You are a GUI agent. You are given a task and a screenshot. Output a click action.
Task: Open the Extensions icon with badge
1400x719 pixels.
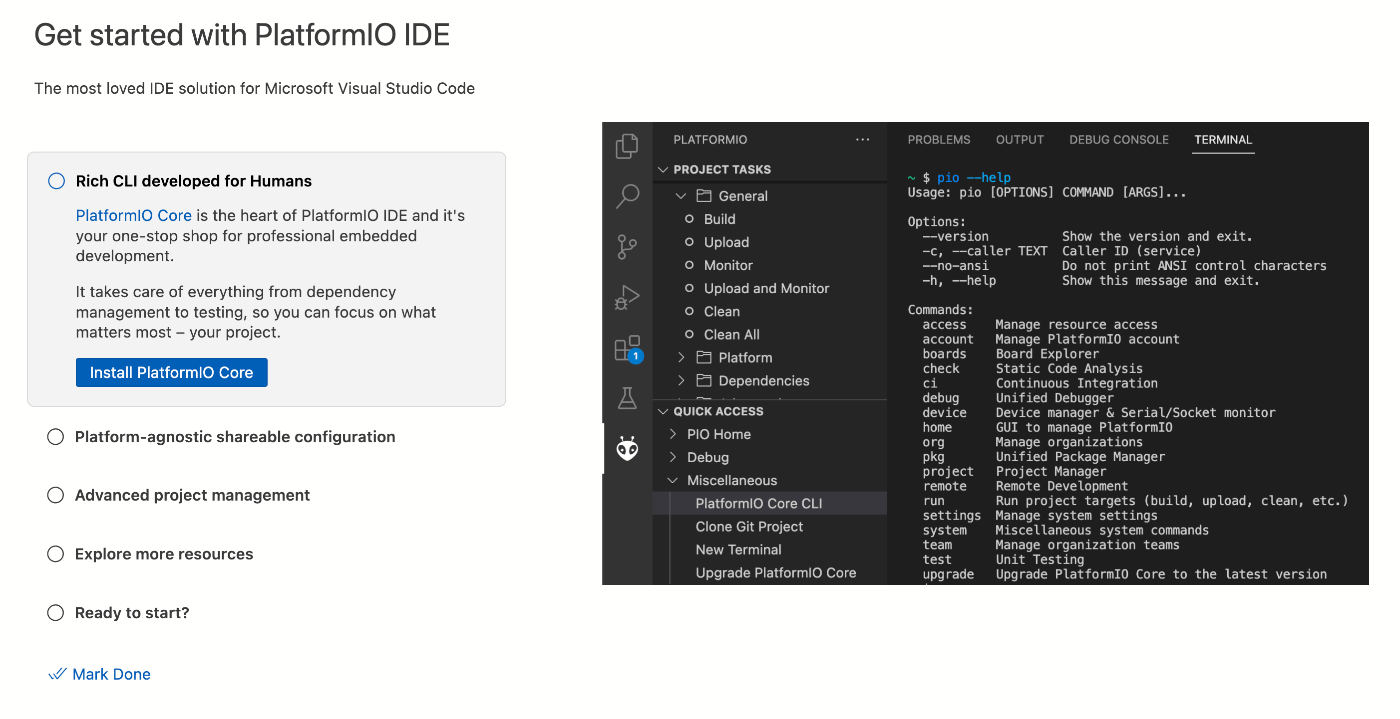[x=627, y=348]
